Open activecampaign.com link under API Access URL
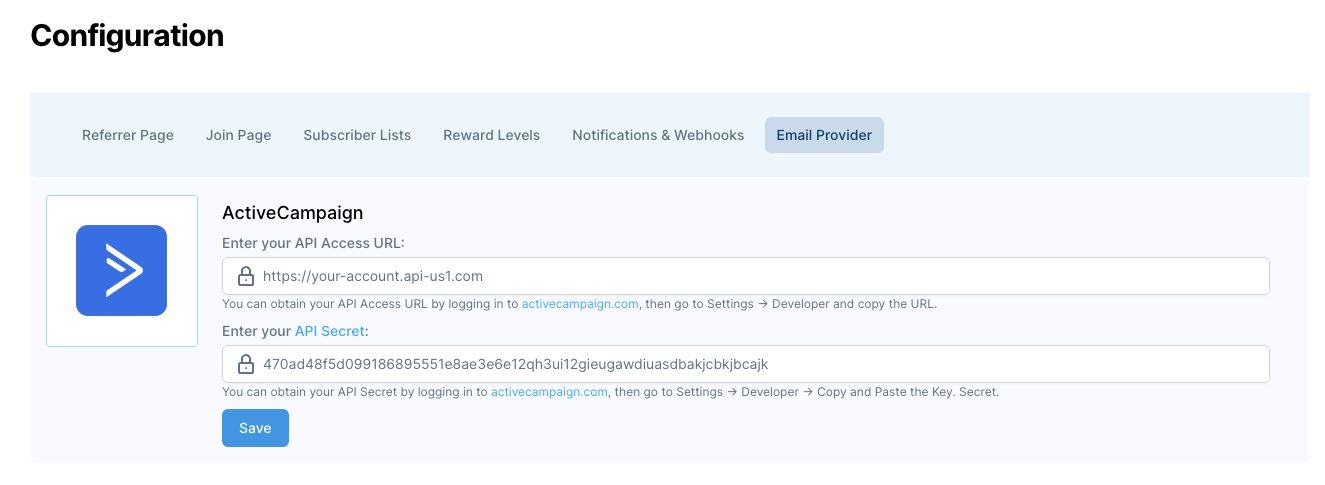Viewport: 1325px width, 485px height. [580, 304]
